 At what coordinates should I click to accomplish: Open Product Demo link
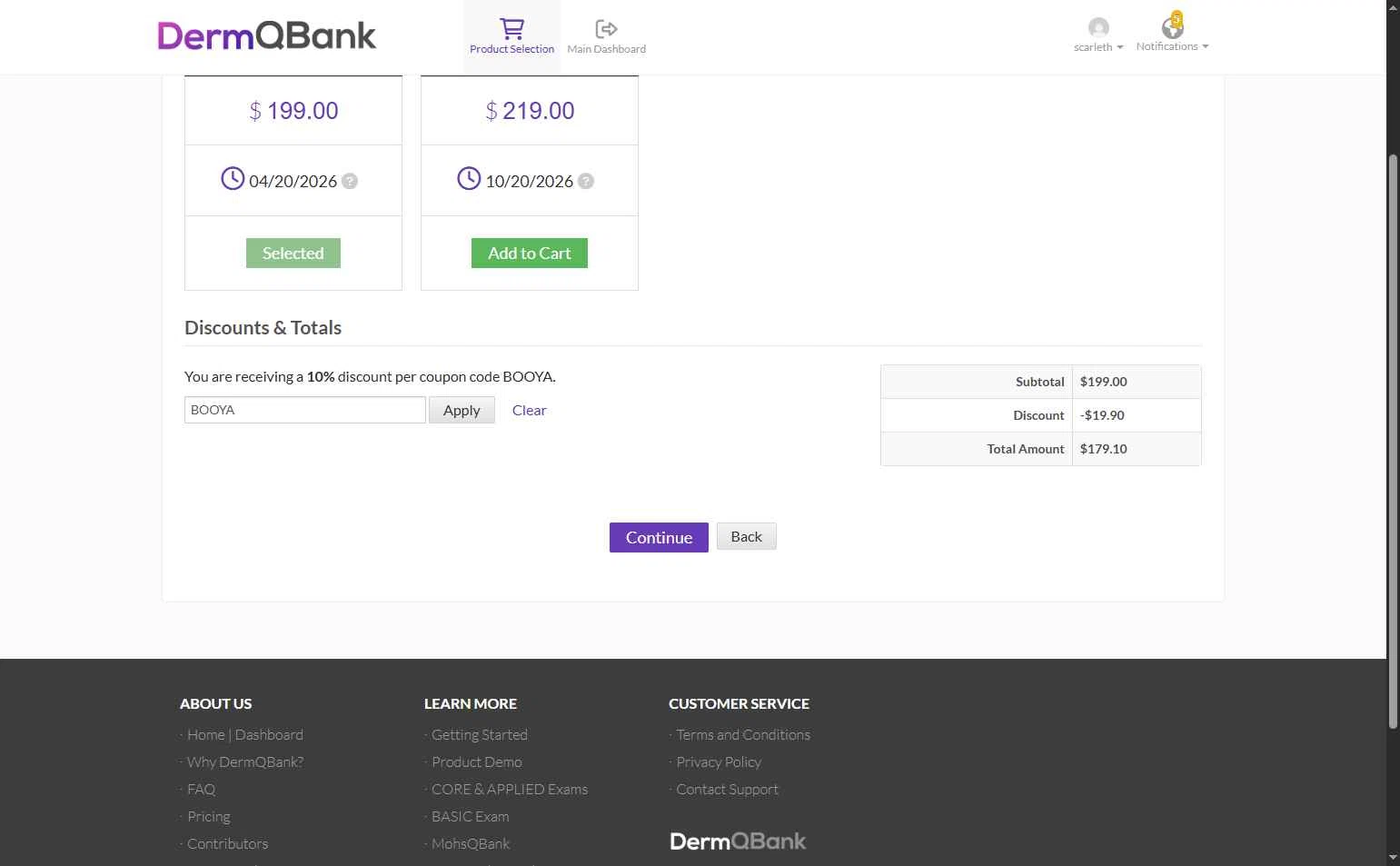[477, 761]
